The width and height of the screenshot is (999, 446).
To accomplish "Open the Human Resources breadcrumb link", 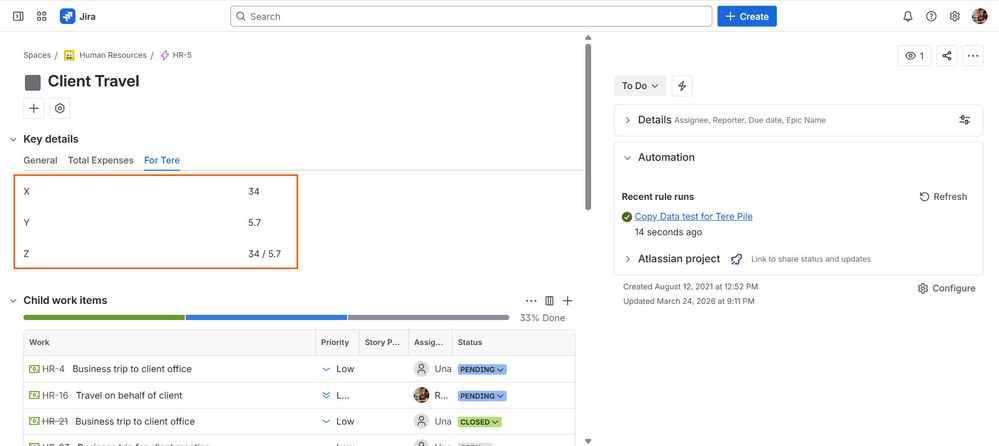I will click(x=113, y=55).
